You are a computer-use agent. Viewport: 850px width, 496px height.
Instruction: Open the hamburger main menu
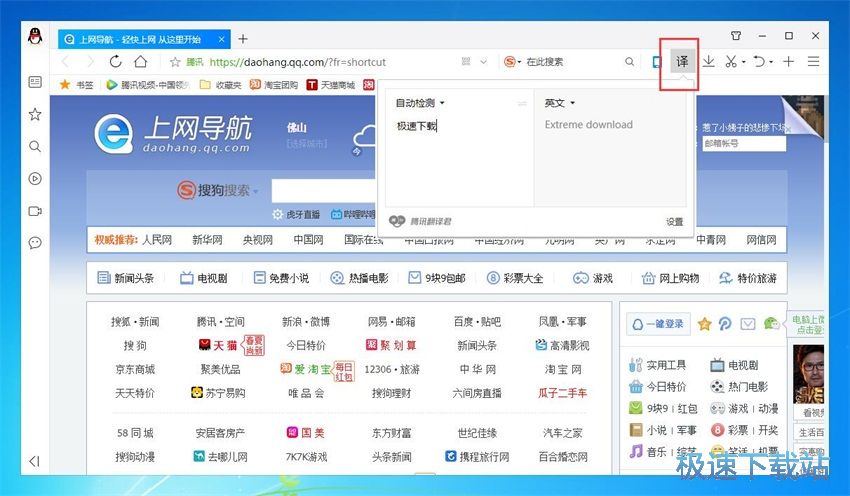pos(813,62)
